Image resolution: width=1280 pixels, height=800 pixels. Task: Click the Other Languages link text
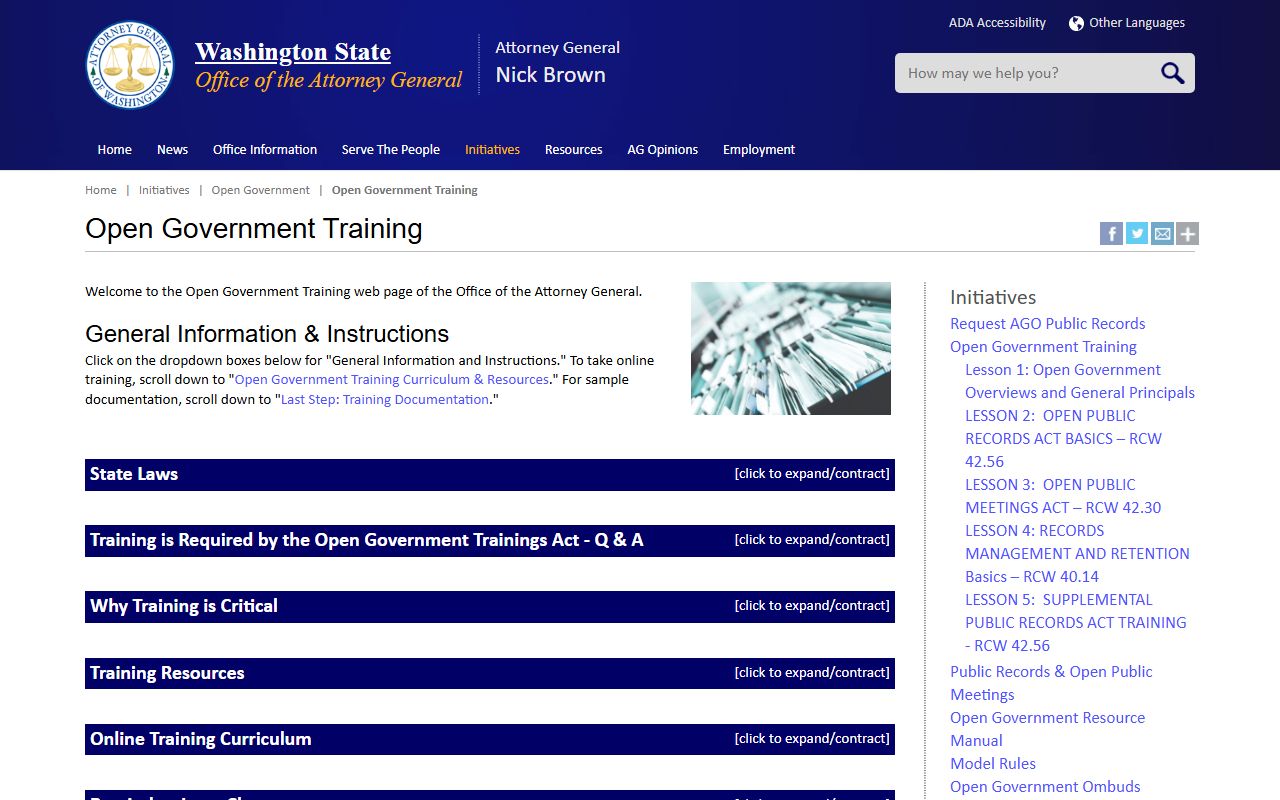pyautogui.click(x=1137, y=23)
